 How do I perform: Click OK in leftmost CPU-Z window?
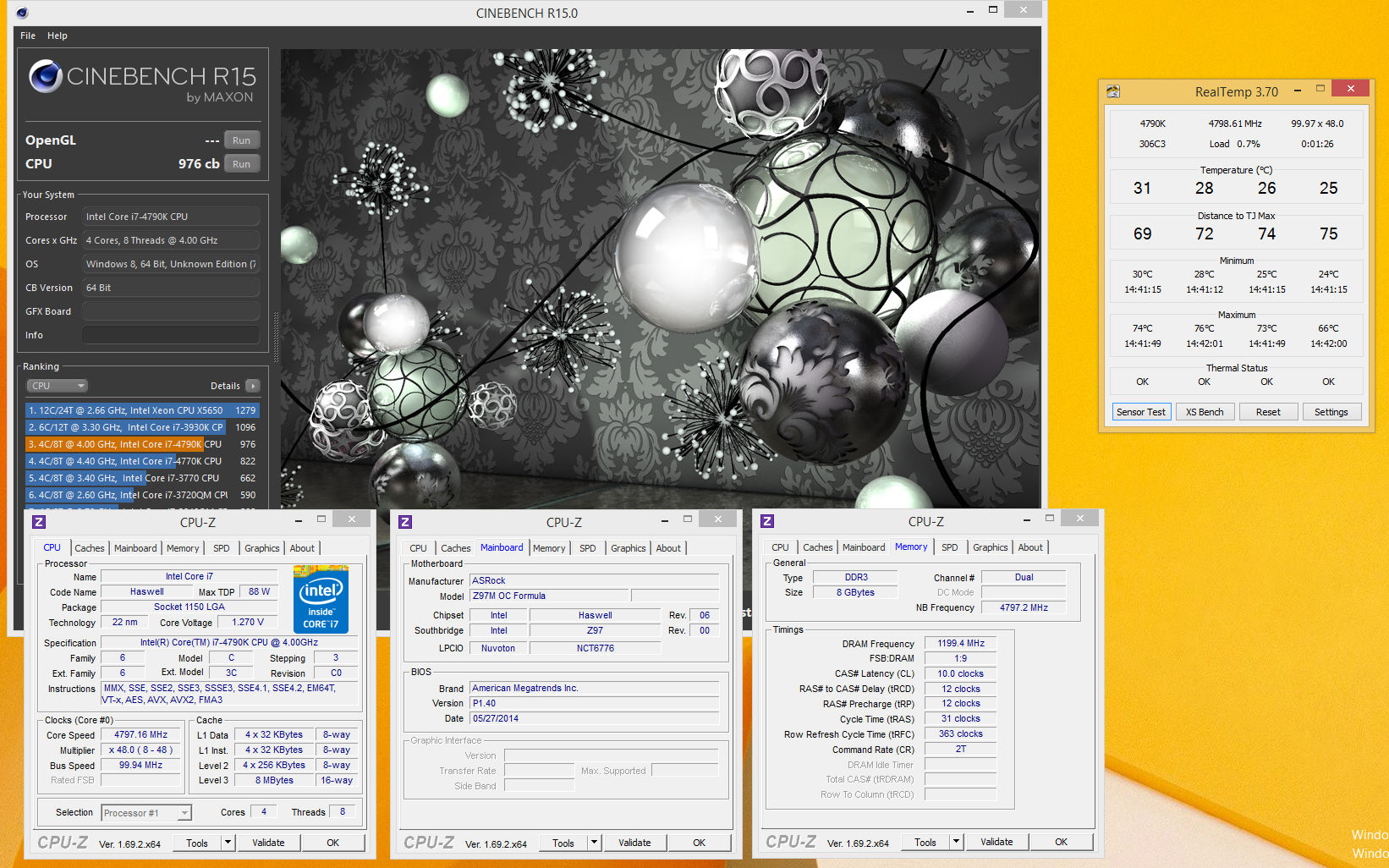click(333, 843)
